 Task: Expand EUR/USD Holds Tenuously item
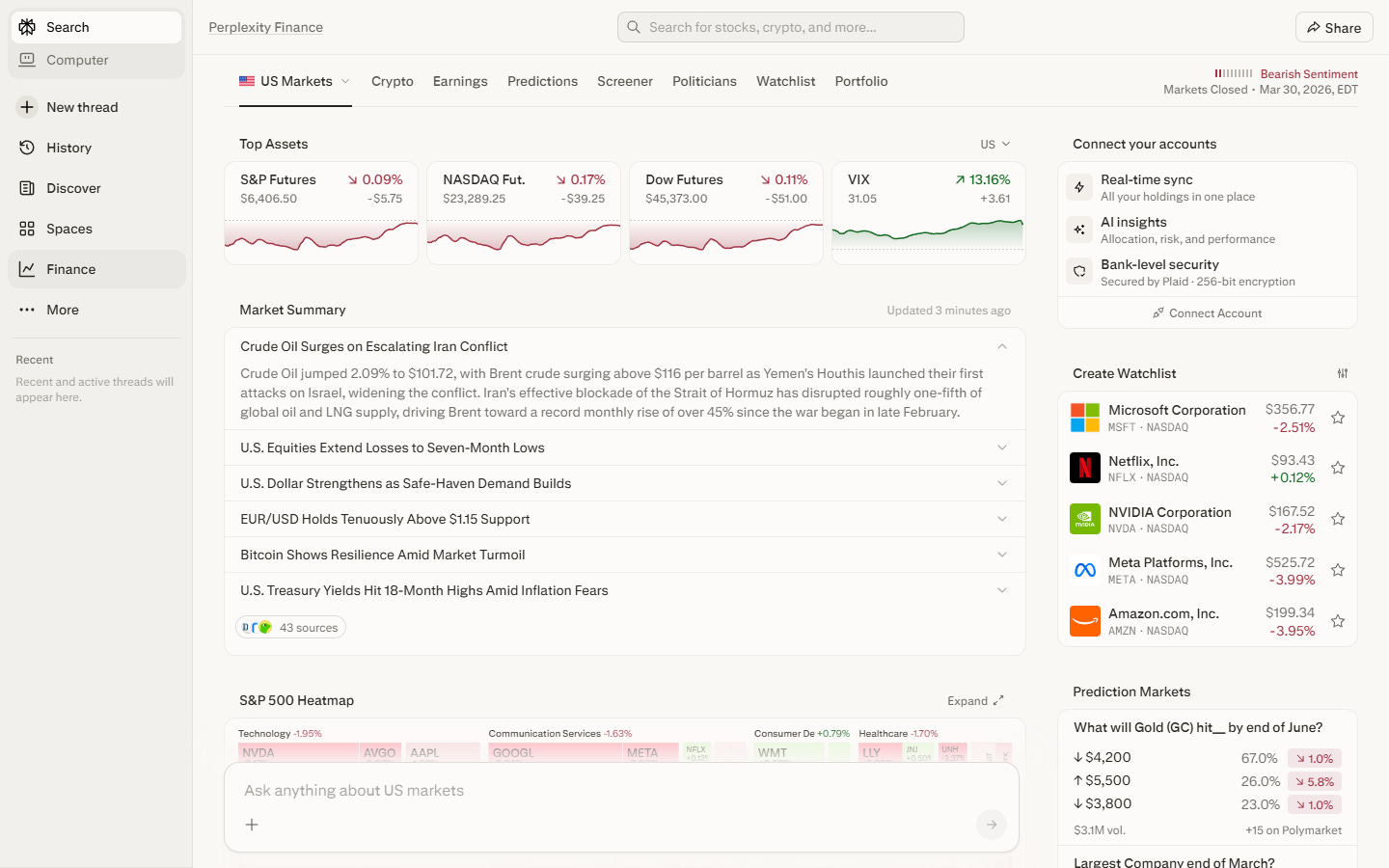click(x=625, y=519)
